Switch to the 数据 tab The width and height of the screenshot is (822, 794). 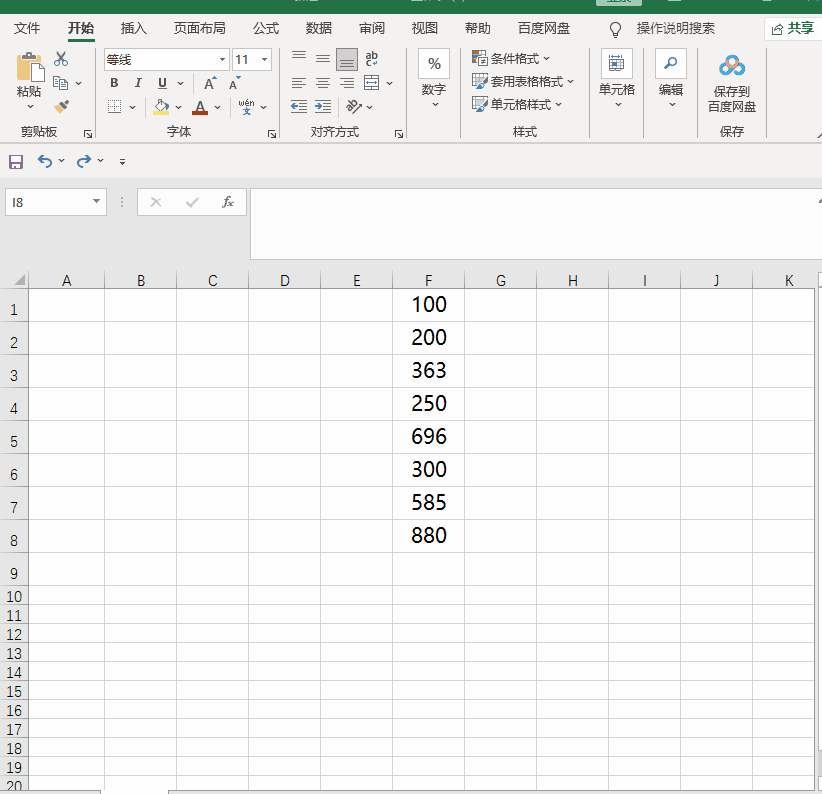[x=319, y=28]
